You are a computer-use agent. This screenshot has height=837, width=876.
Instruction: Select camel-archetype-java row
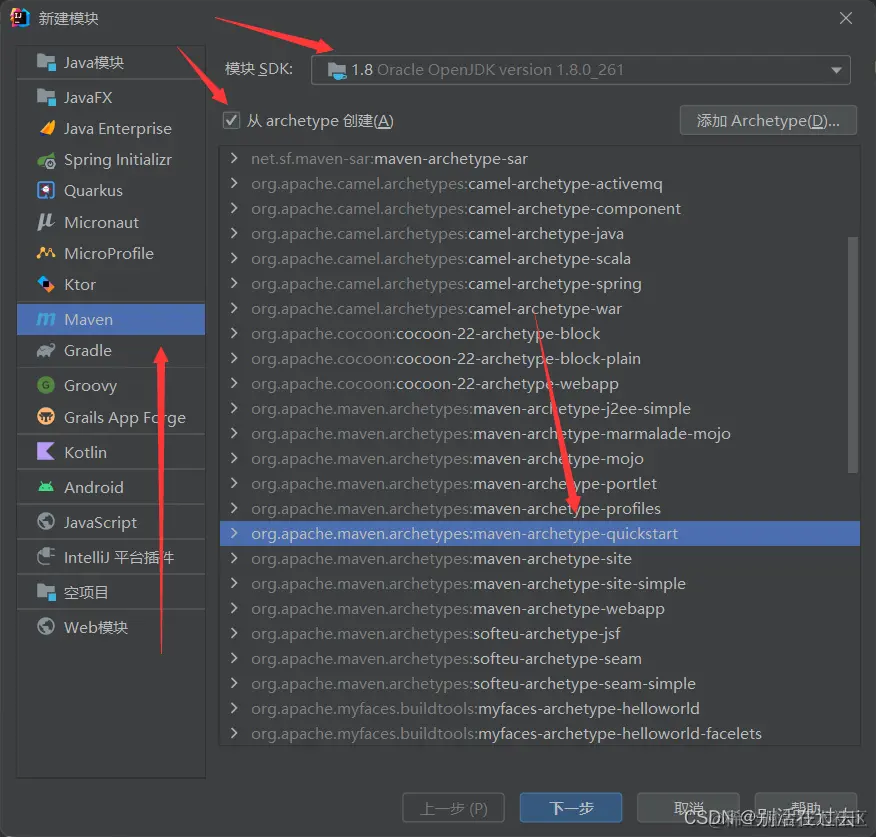[x=540, y=234]
